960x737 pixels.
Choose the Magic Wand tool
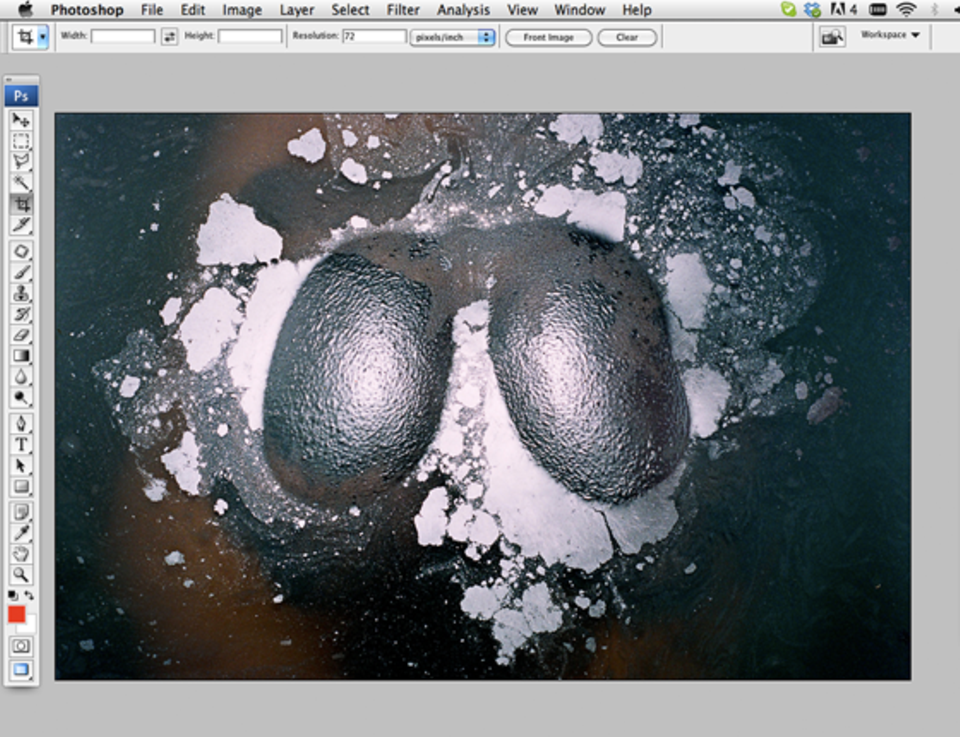(x=21, y=183)
